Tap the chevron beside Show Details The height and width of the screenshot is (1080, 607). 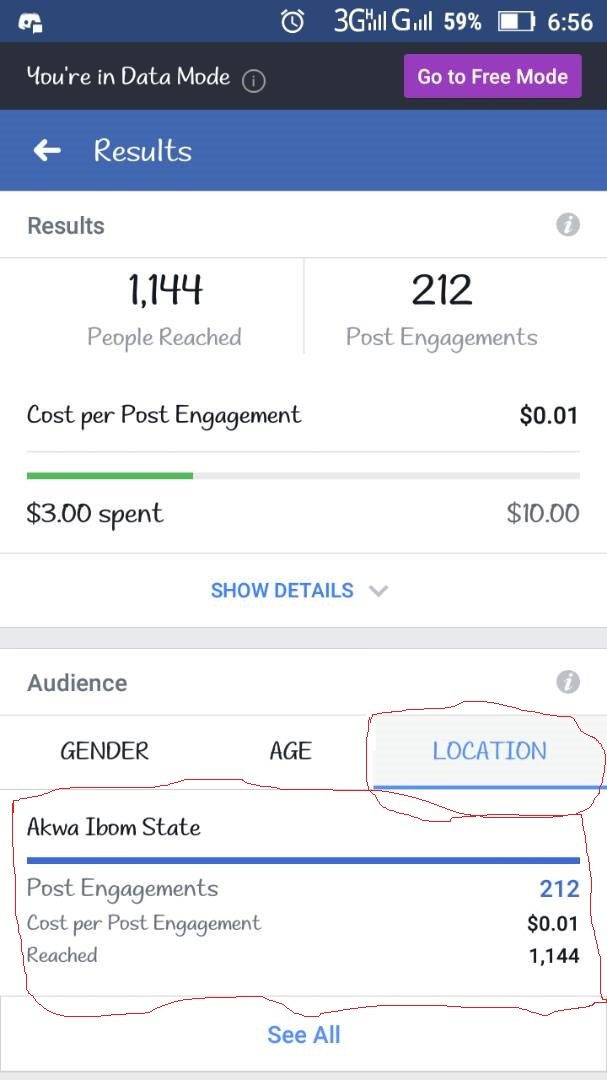tap(378, 590)
